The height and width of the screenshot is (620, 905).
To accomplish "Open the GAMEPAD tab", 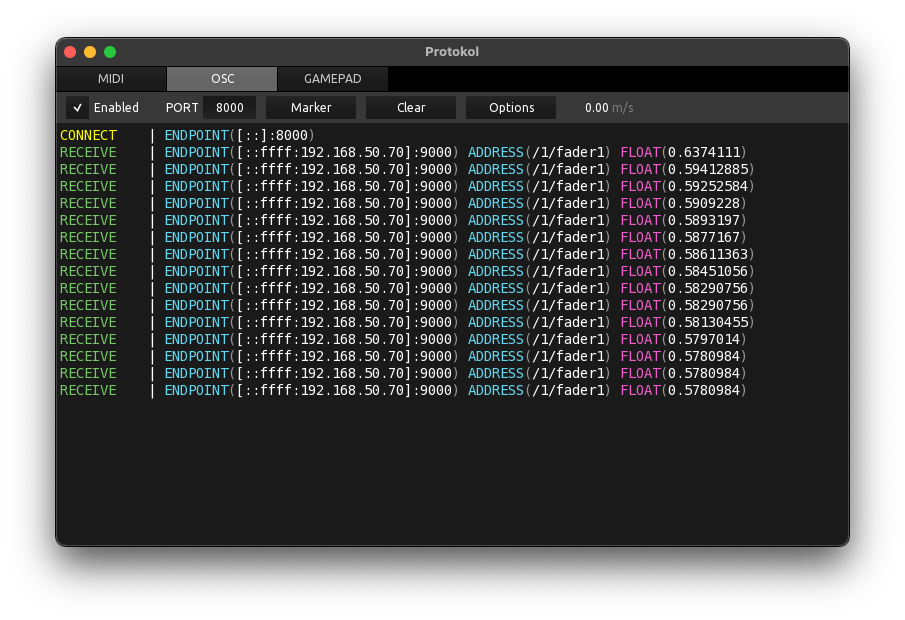I will [x=332, y=79].
